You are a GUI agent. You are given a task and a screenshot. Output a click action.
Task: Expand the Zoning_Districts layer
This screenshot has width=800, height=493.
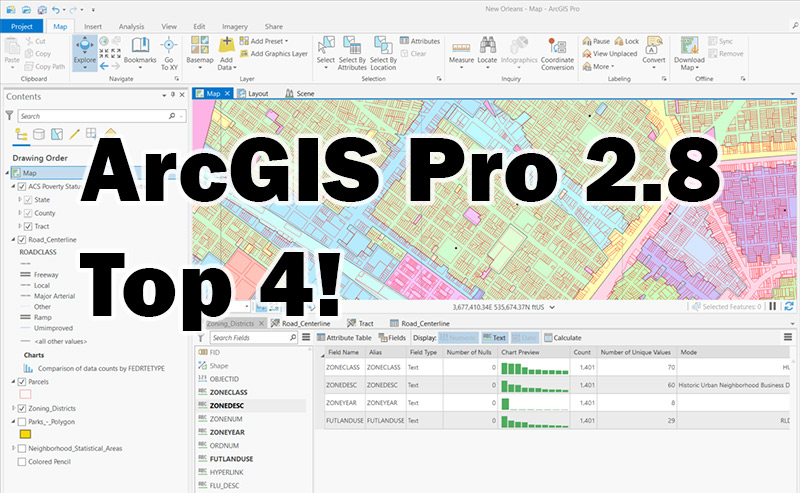coord(13,408)
